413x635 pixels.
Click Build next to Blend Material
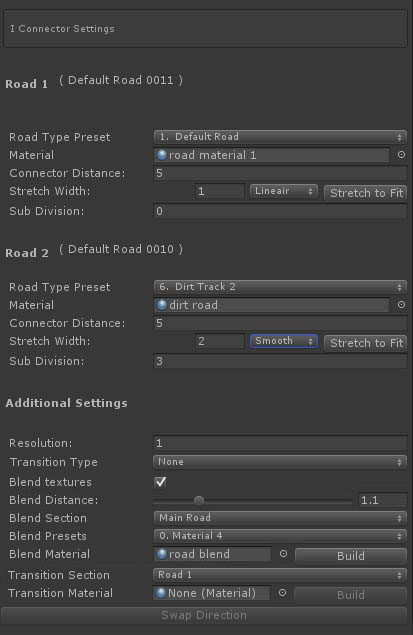[x=351, y=556]
